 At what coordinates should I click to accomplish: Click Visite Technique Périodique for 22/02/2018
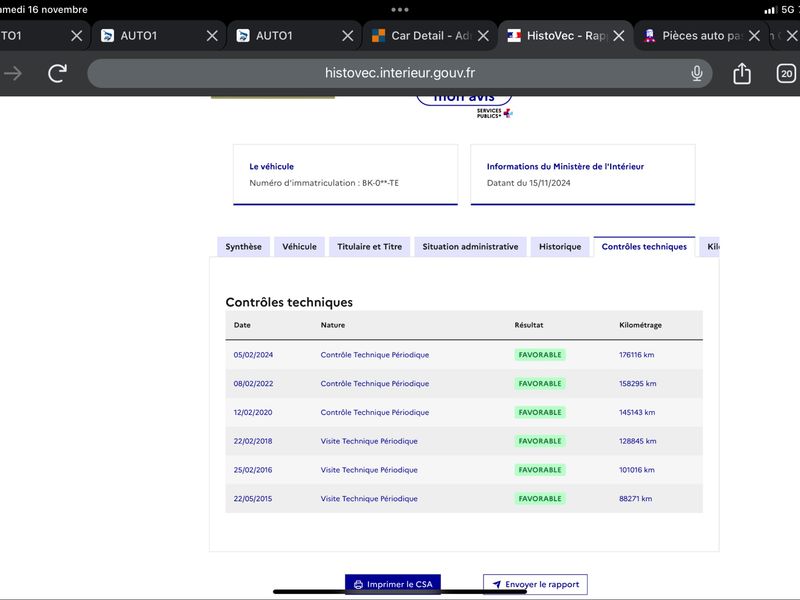point(369,441)
